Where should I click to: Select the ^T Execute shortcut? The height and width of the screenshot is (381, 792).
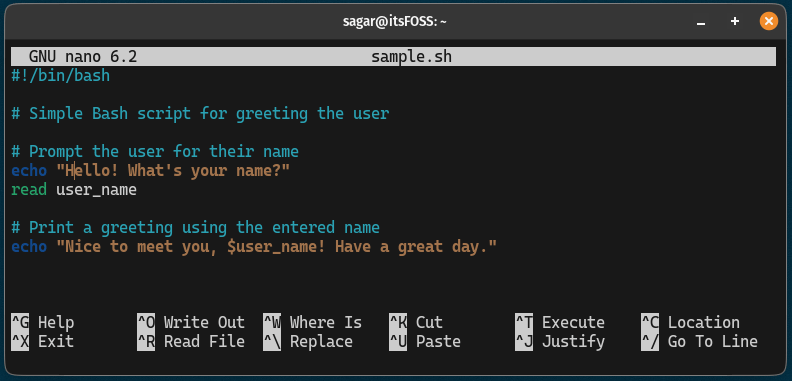(560, 322)
